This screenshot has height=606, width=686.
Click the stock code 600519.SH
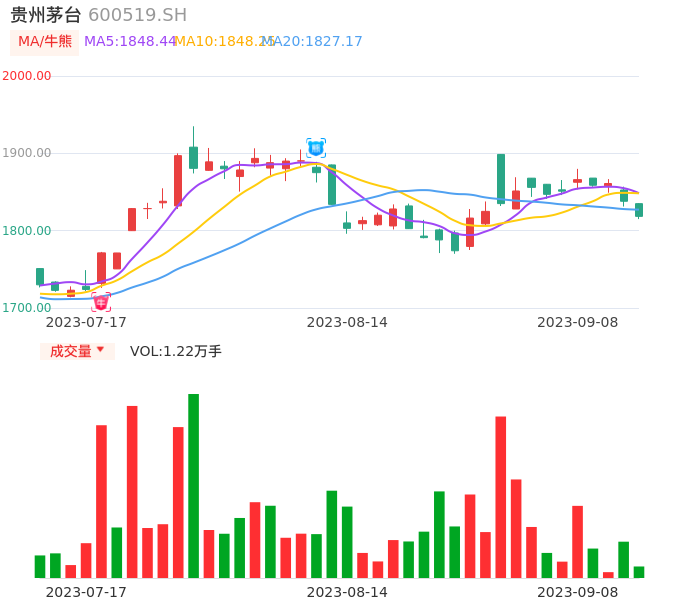pyautogui.click(x=137, y=15)
